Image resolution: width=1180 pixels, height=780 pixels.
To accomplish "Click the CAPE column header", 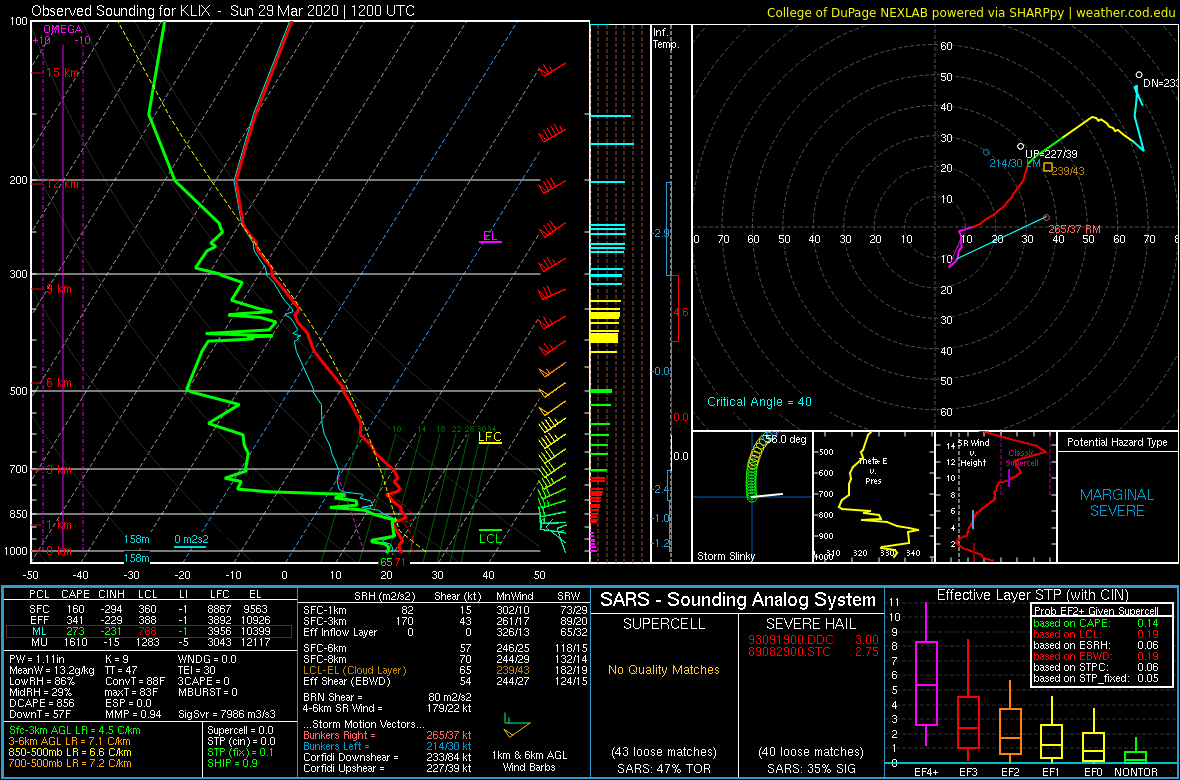I will (75, 594).
